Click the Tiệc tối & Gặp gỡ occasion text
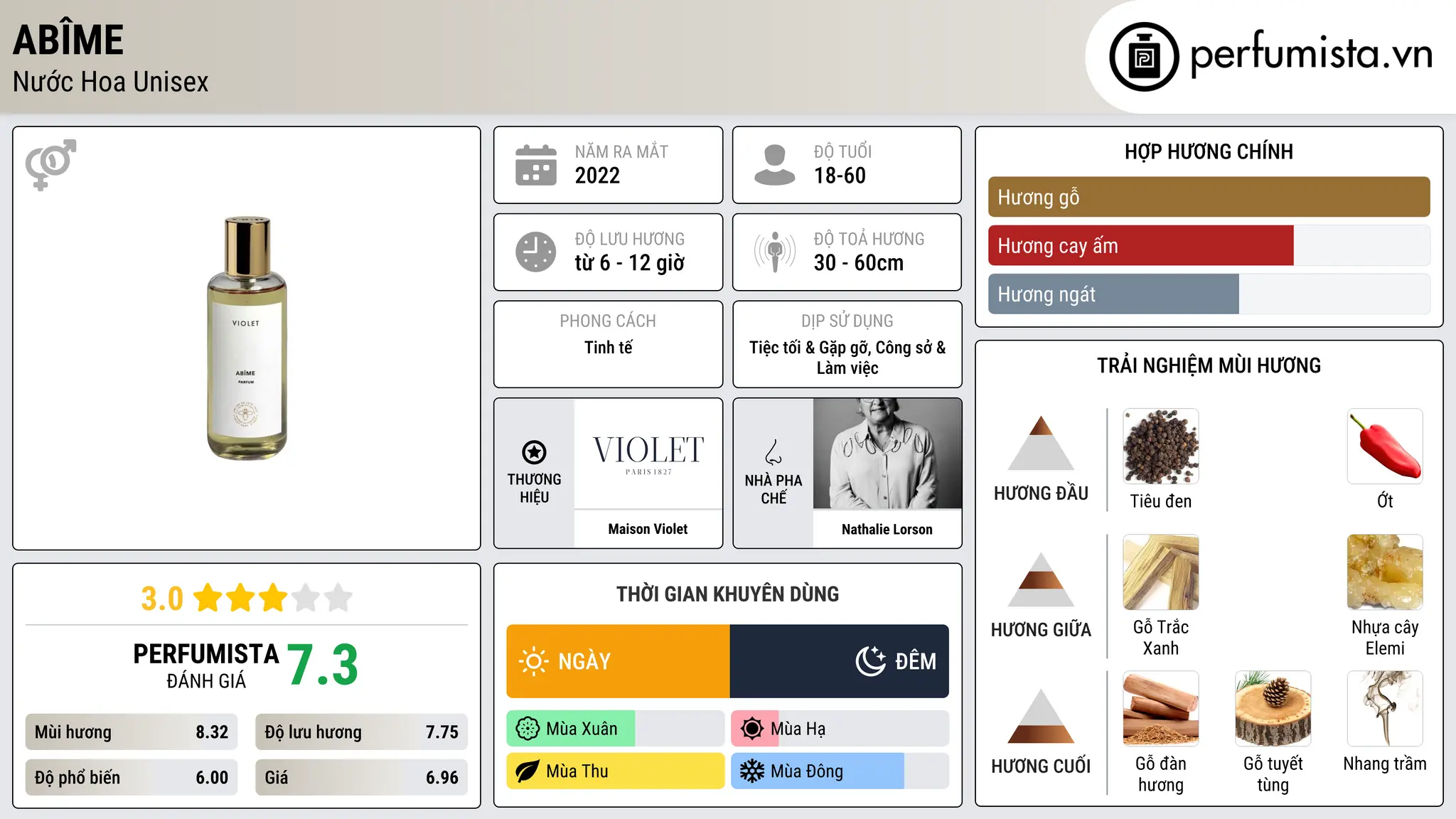 click(847, 358)
